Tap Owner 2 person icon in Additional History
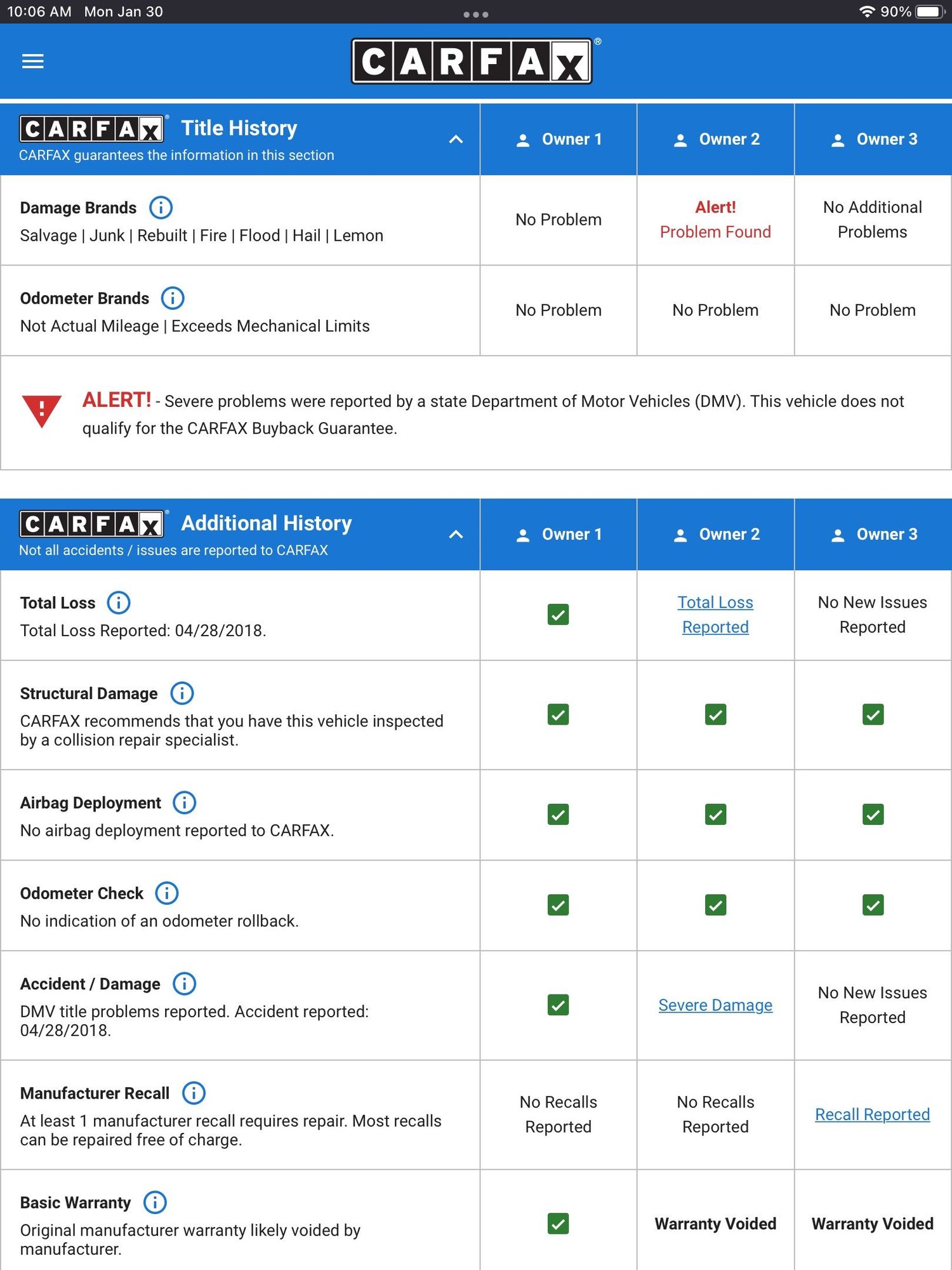The width and height of the screenshot is (952, 1270). (680, 535)
